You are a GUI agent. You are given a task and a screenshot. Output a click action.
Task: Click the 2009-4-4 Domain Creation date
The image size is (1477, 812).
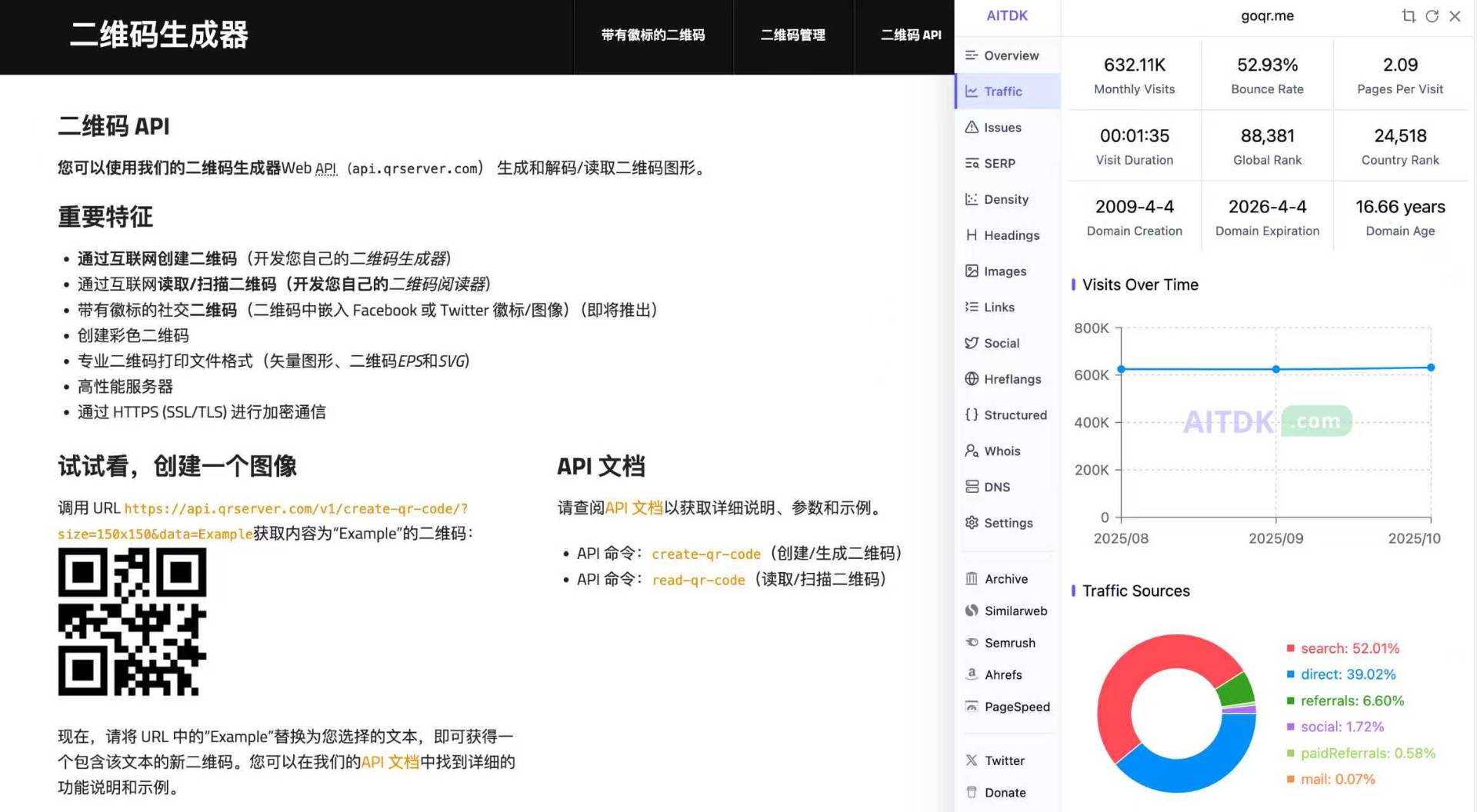[x=1135, y=207]
